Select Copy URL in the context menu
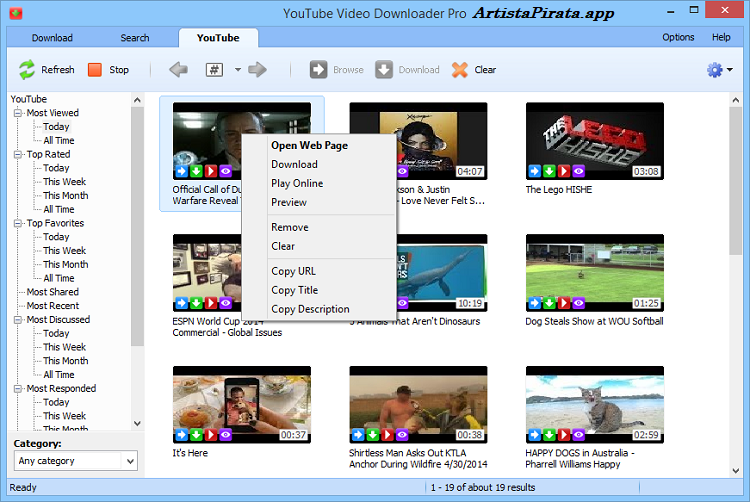This screenshot has width=750, height=502. pos(293,271)
